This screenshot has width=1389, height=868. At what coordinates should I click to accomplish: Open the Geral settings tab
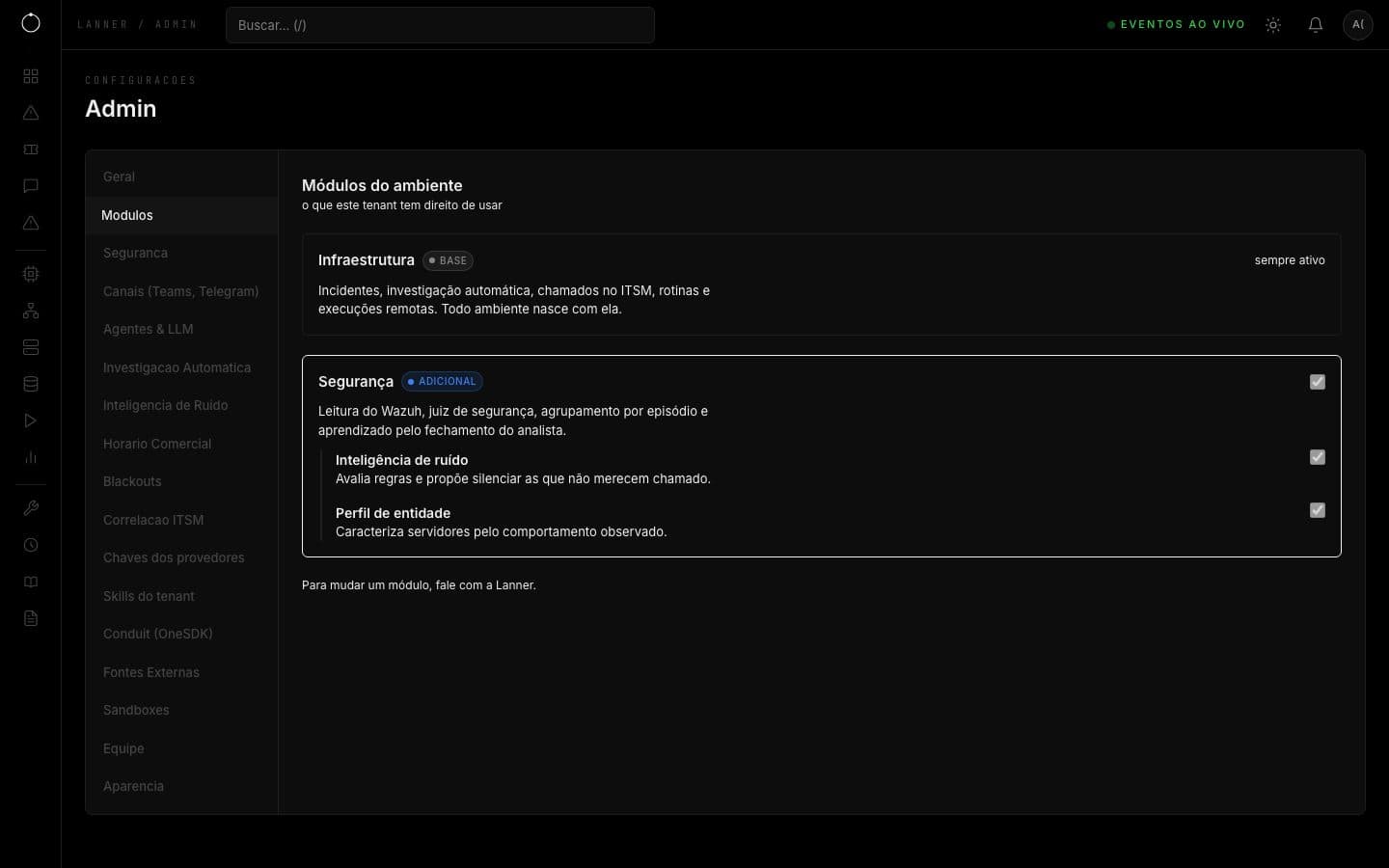click(x=181, y=176)
